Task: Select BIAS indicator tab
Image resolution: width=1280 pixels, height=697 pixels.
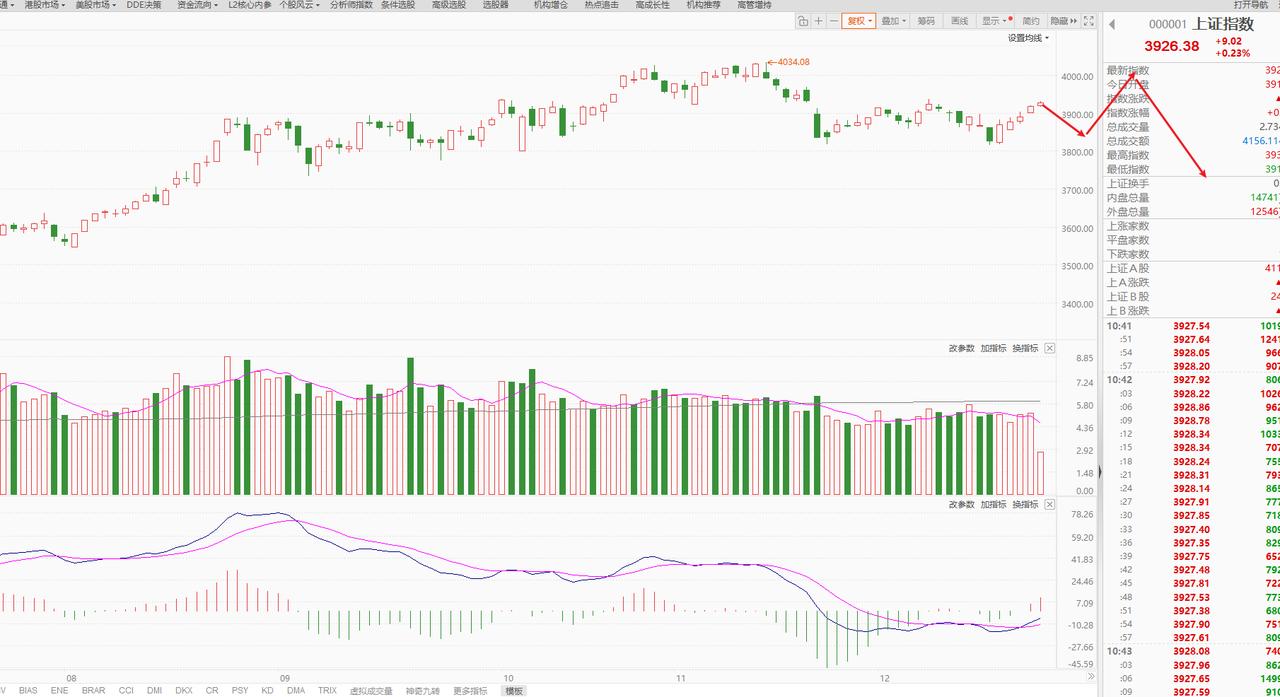Action: click(x=27, y=691)
